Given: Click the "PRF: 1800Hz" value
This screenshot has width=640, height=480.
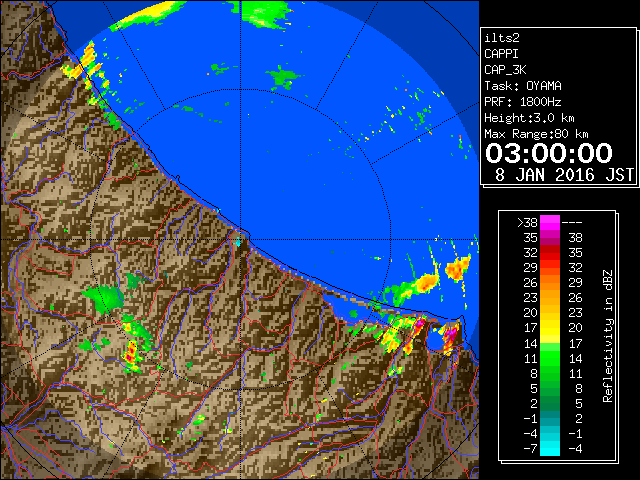Looking at the screenshot, I should tap(523, 102).
